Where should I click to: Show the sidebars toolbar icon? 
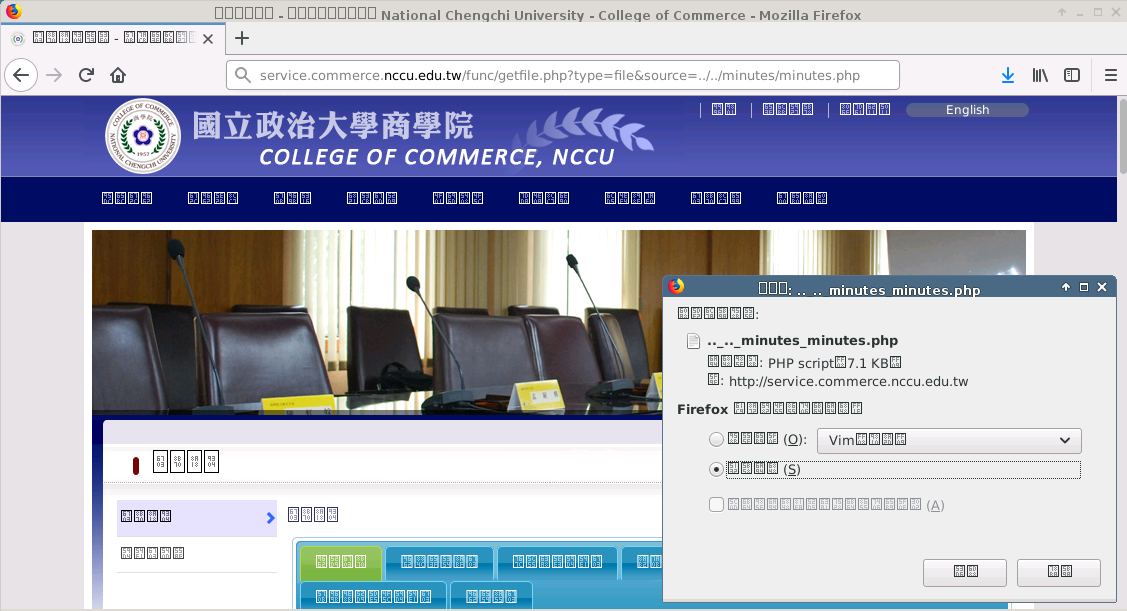coord(1072,75)
